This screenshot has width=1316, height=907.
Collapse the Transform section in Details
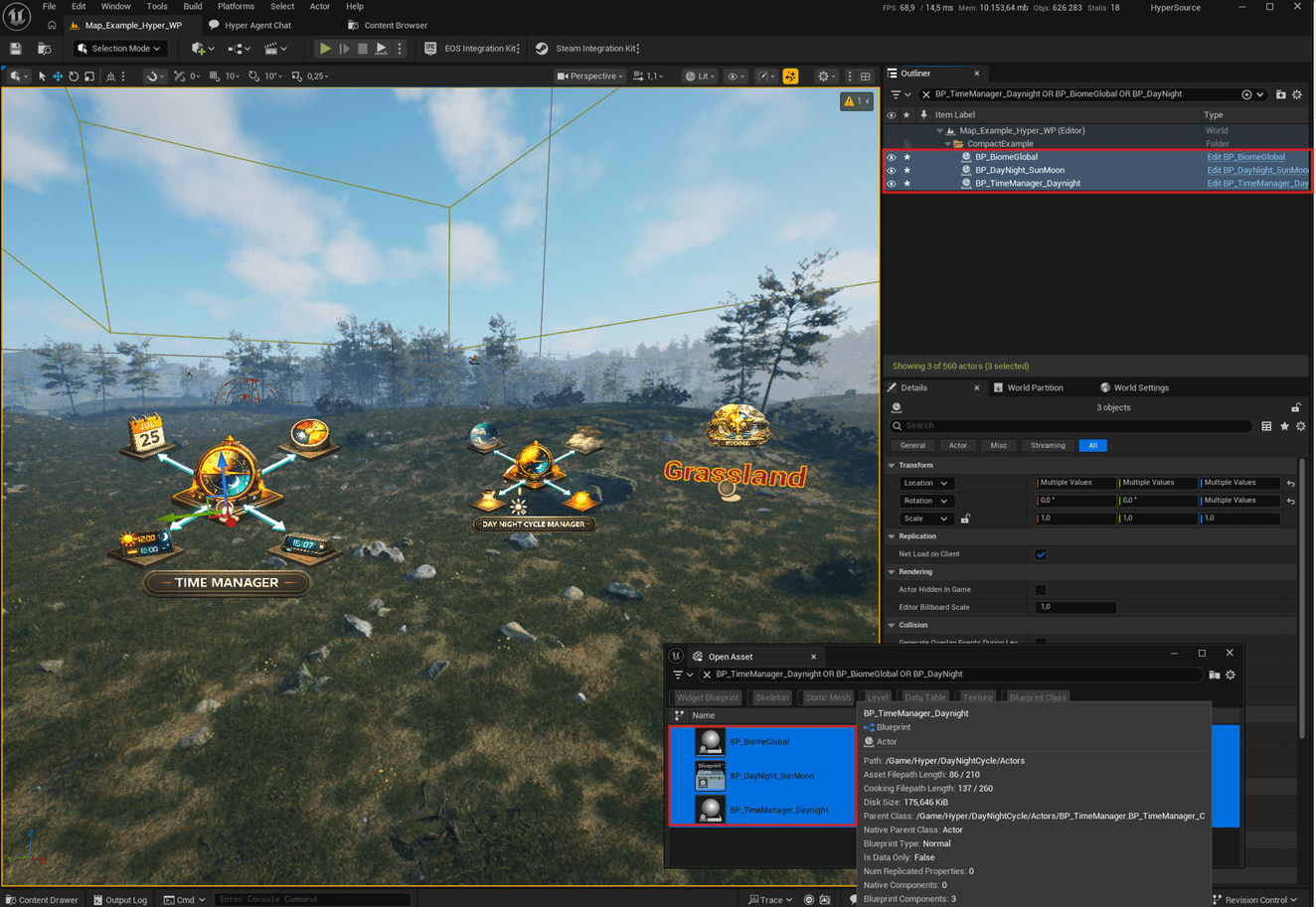(x=892, y=465)
